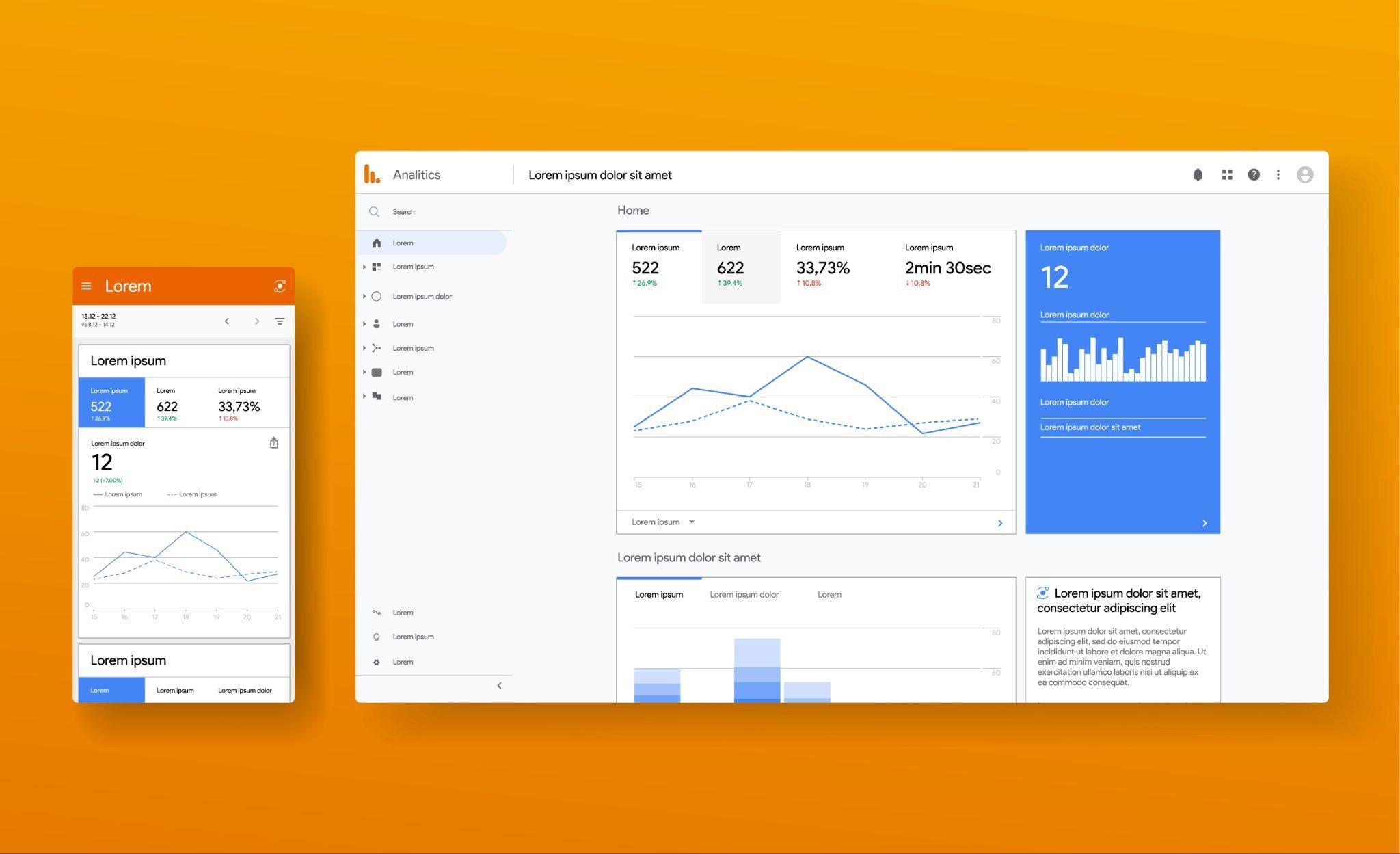The width and height of the screenshot is (1400, 854).
Task: Select the Home item in sidebar
Action: [403, 243]
